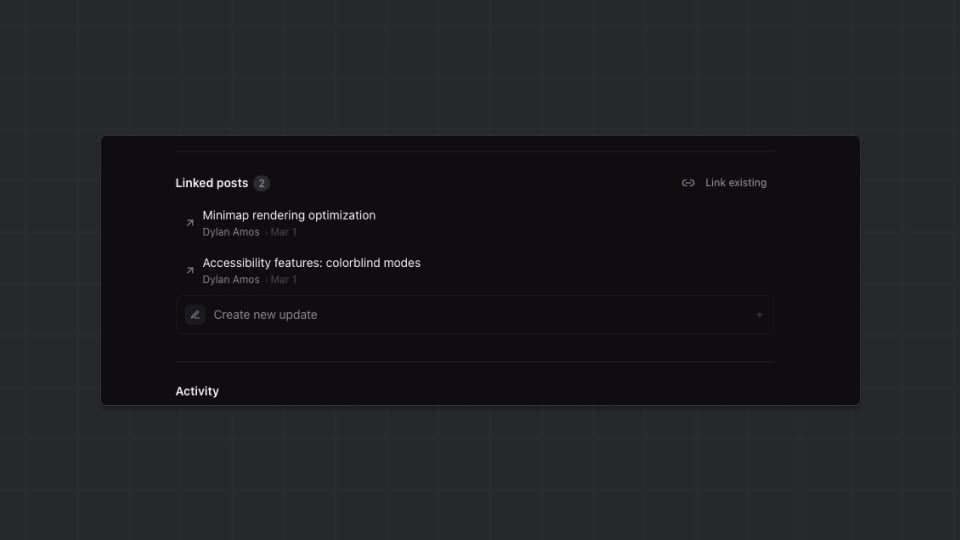Click the Link existing button label
The width and height of the screenshot is (960, 540).
pyautogui.click(x=735, y=182)
